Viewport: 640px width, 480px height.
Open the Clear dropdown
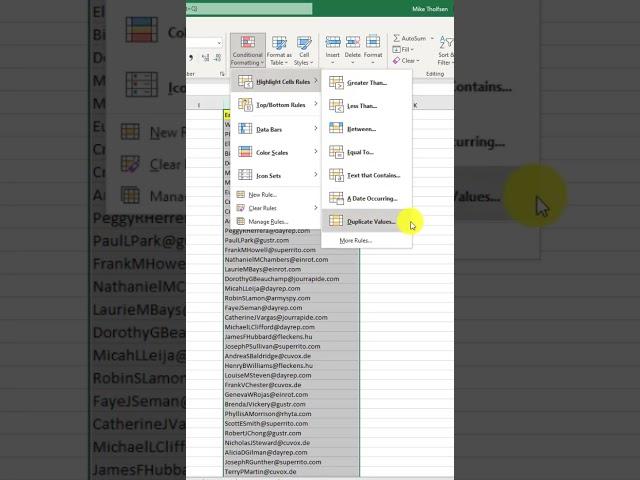click(407, 60)
